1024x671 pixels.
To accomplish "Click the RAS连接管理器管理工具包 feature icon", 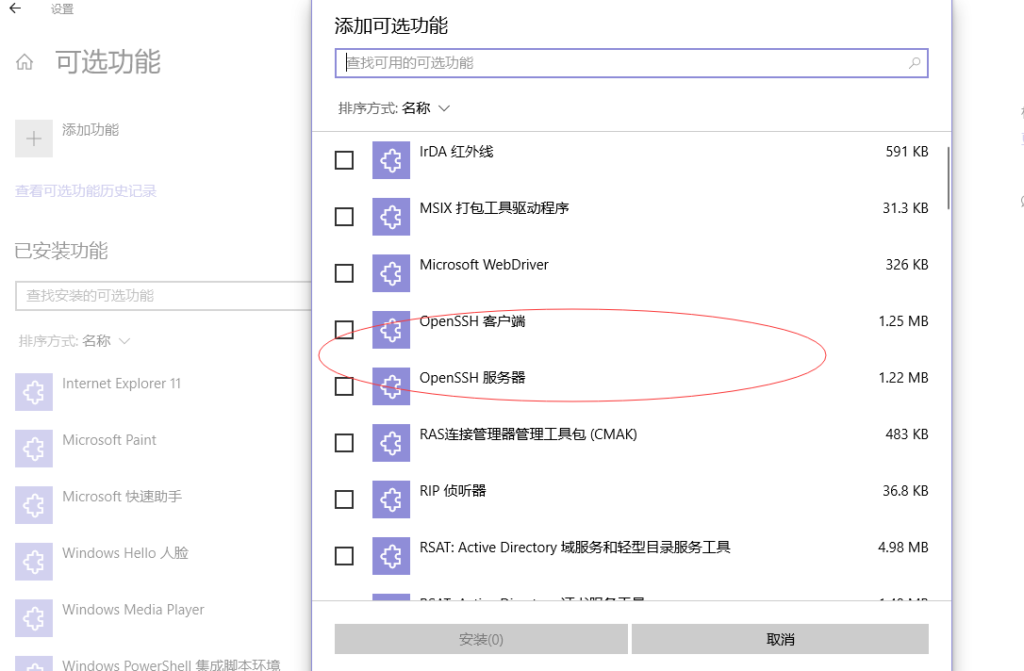I will pyautogui.click(x=391, y=443).
